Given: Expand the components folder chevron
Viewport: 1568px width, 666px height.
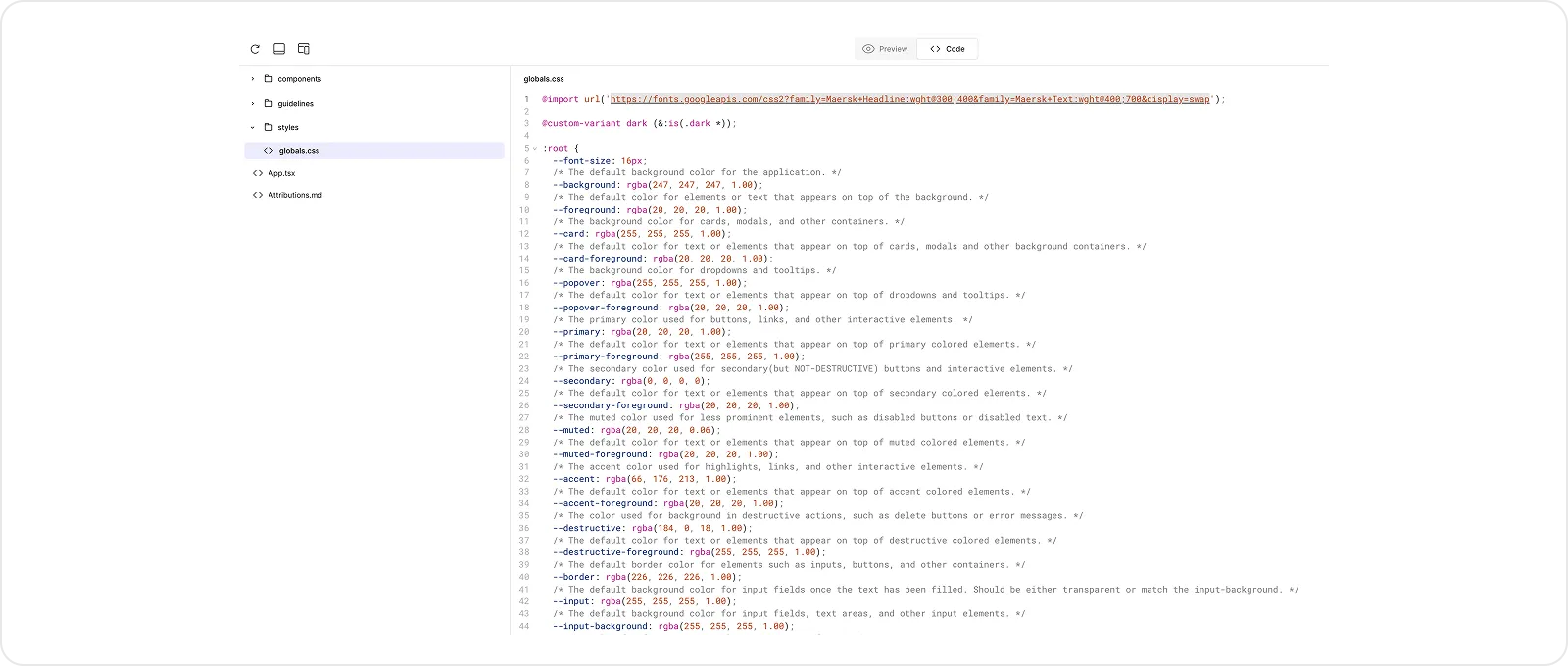Looking at the screenshot, I should (x=253, y=79).
